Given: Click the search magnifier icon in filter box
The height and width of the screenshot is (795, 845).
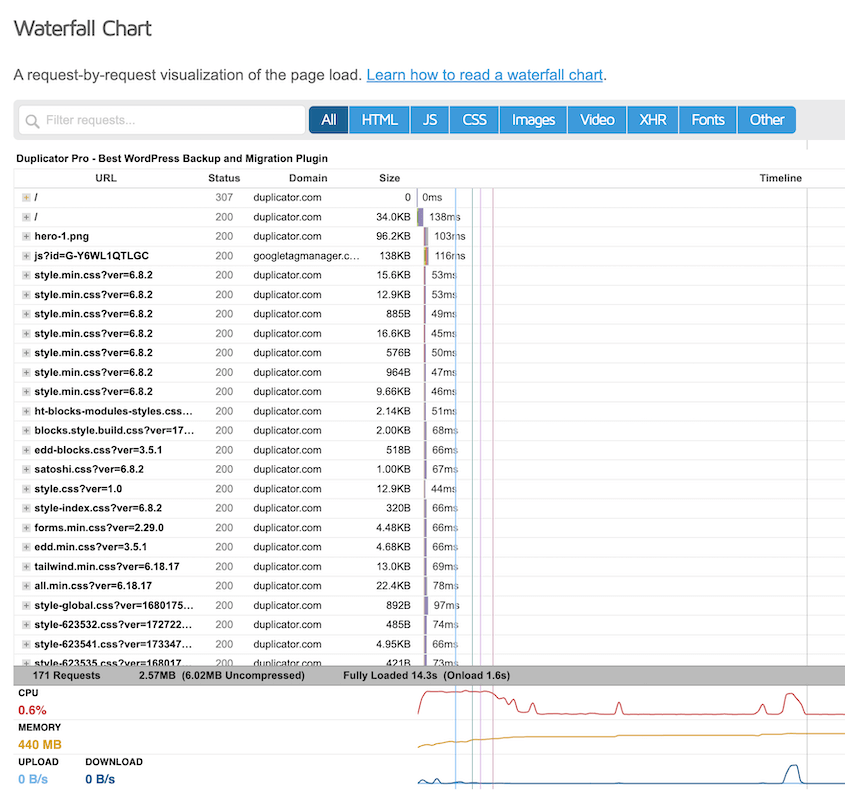Looking at the screenshot, I should coord(32,120).
